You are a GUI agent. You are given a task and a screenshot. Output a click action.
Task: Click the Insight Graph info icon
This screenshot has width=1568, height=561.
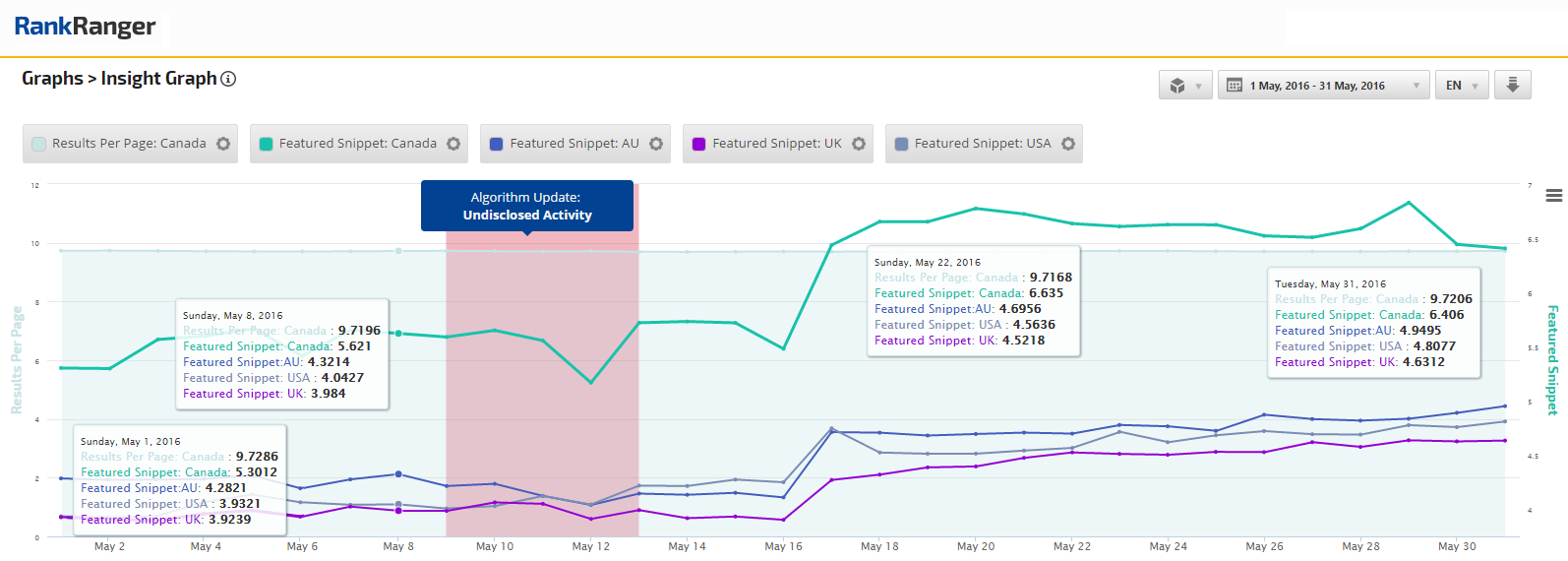228,79
